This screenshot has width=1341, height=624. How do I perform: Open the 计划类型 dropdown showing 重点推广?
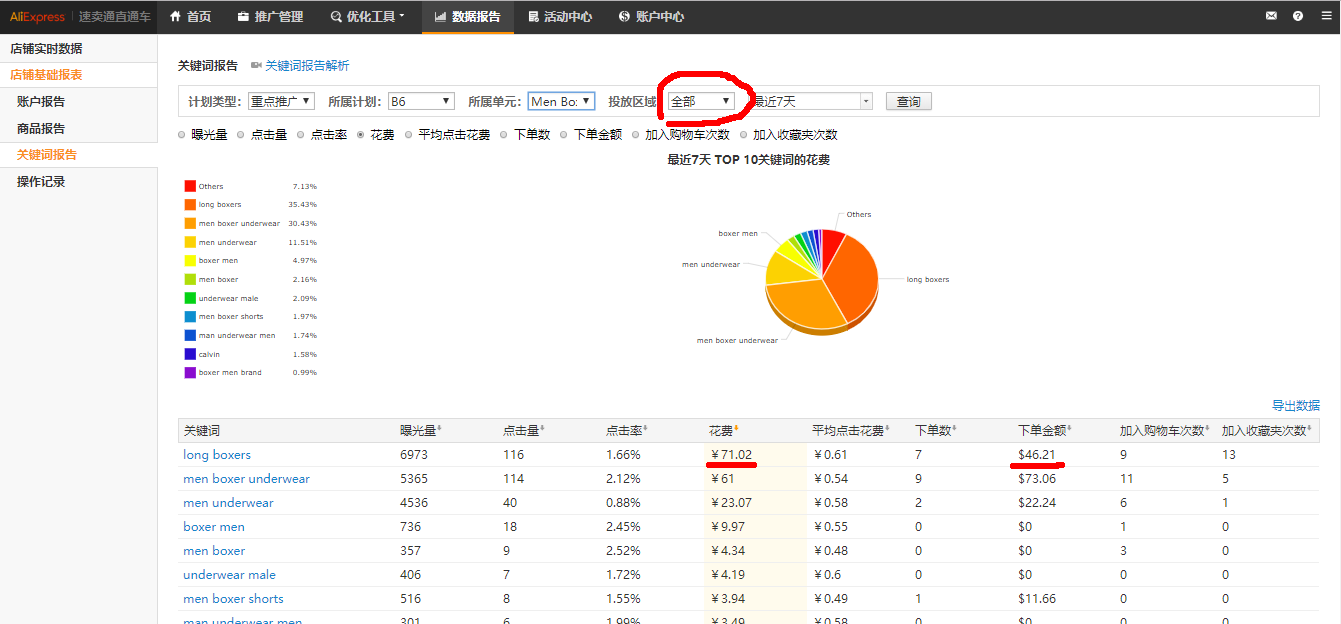(x=281, y=101)
